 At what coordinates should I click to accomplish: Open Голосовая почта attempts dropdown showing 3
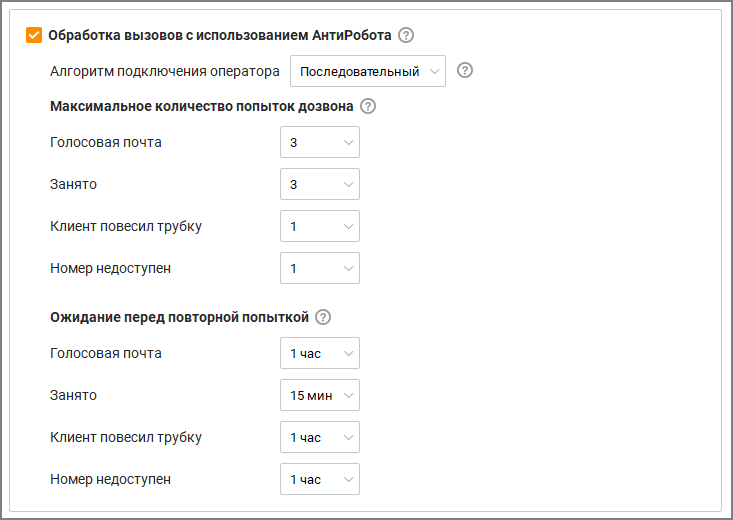click(x=320, y=142)
